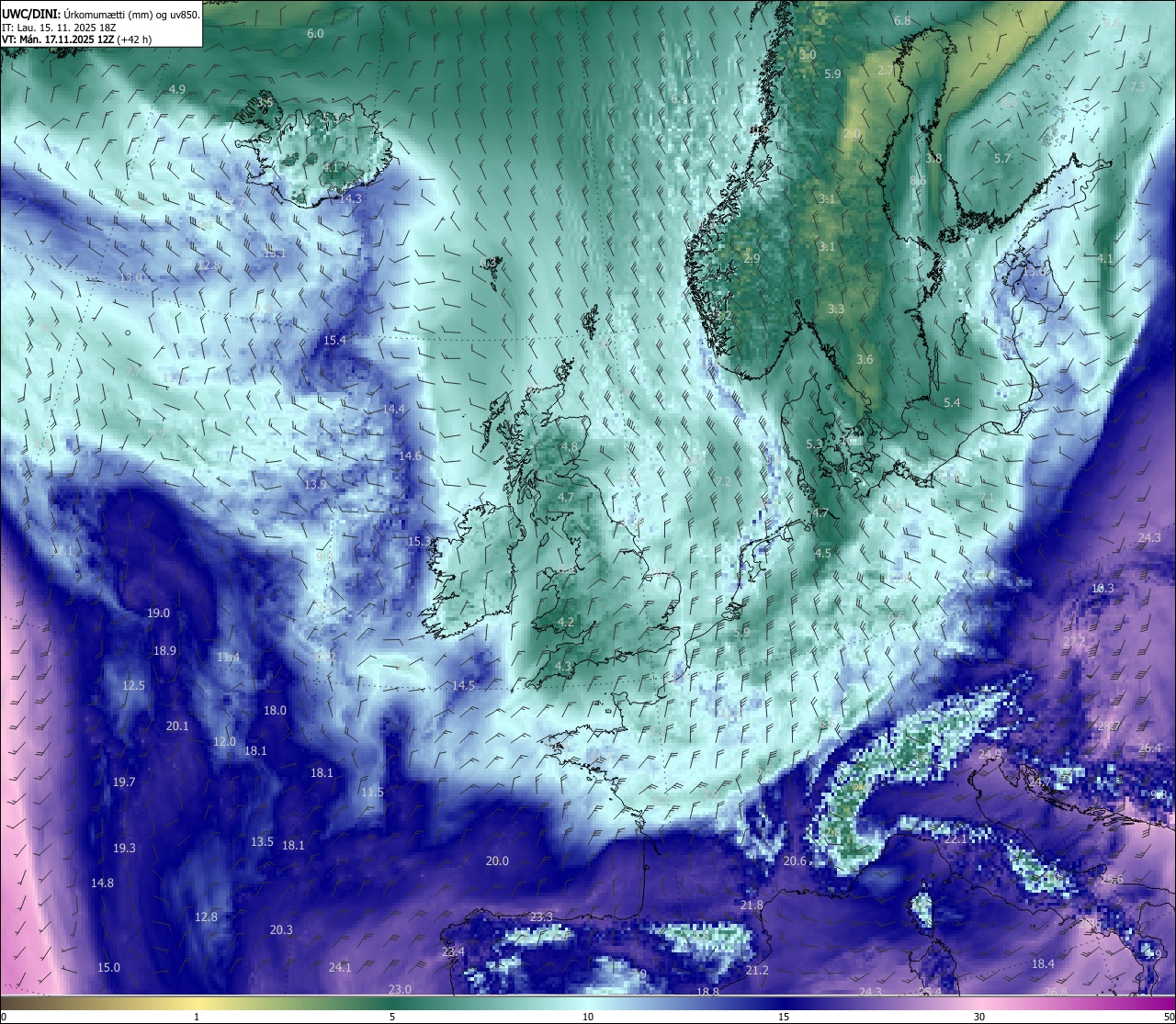The width and height of the screenshot is (1176, 1024).
Task: Click the 22.1 value over northern Italy
Action: point(956,838)
